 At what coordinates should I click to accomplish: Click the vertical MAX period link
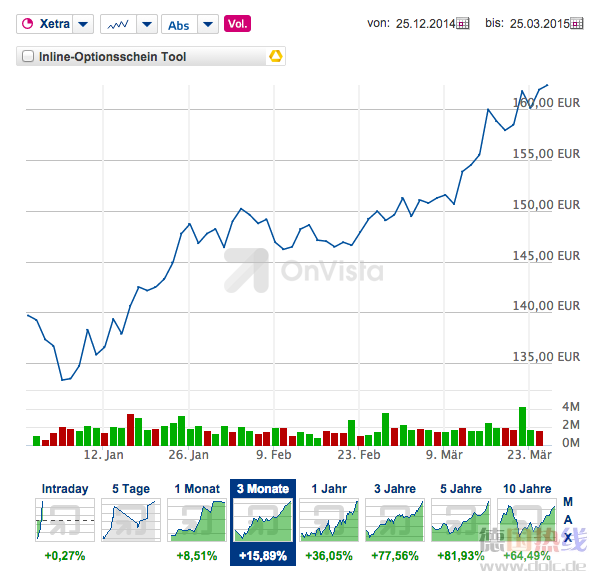pyautogui.click(x=567, y=519)
